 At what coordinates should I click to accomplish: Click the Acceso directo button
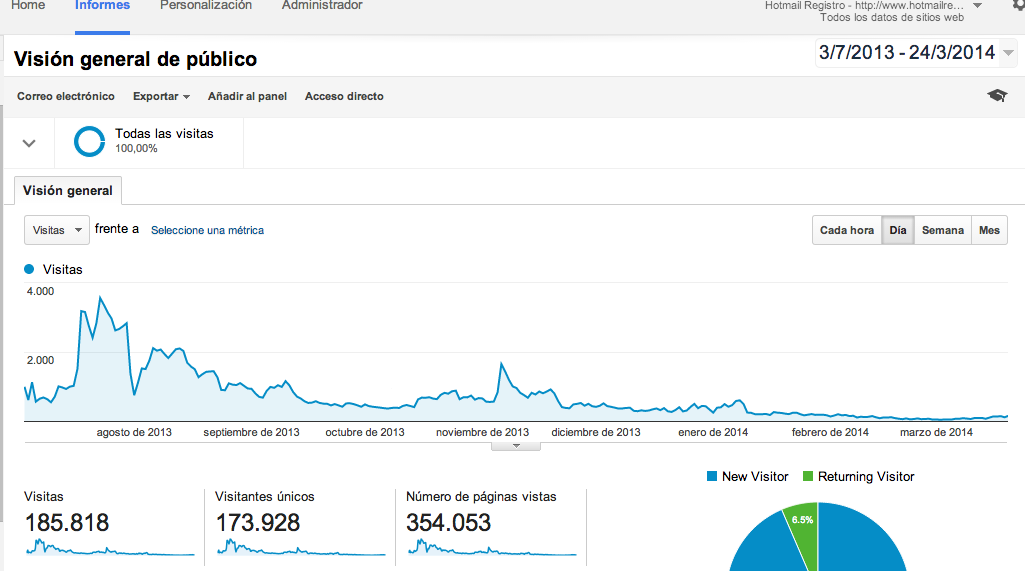pyautogui.click(x=344, y=96)
